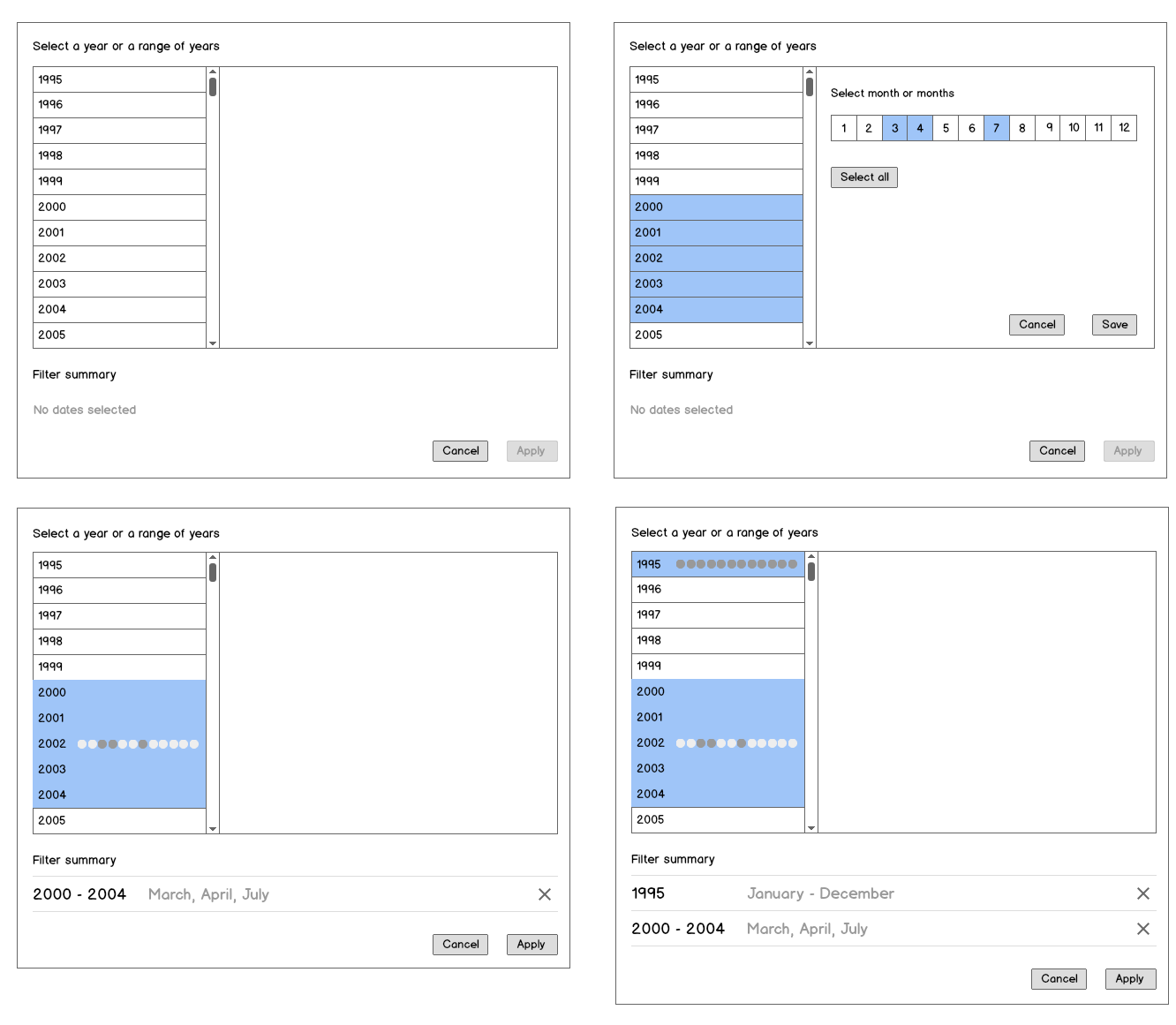Remove the 1995 January - December filter

coord(1143,893)
